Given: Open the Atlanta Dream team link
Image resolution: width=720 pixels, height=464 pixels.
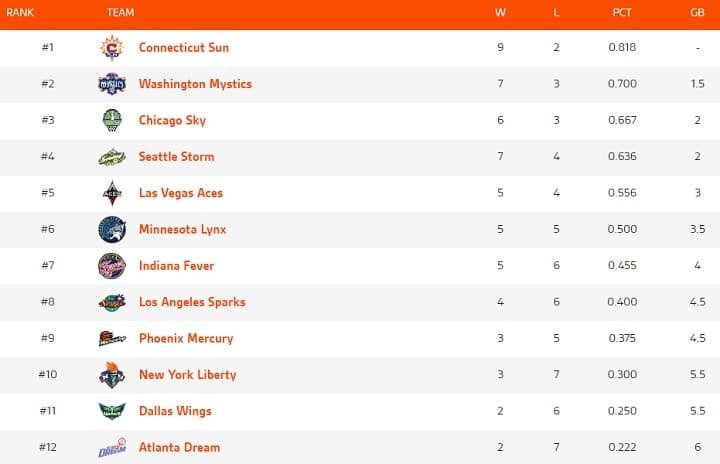Looking at the screenshot, I should (179, 447).
